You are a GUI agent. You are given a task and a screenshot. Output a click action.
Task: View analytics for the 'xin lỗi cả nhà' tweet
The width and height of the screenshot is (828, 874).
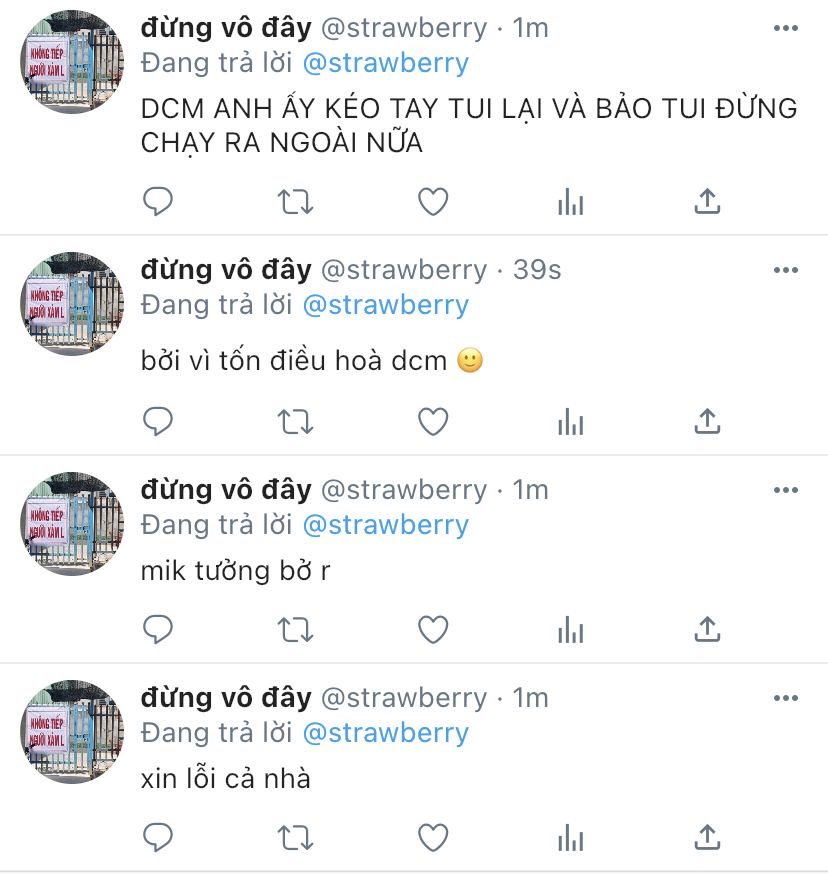(570, 838)
